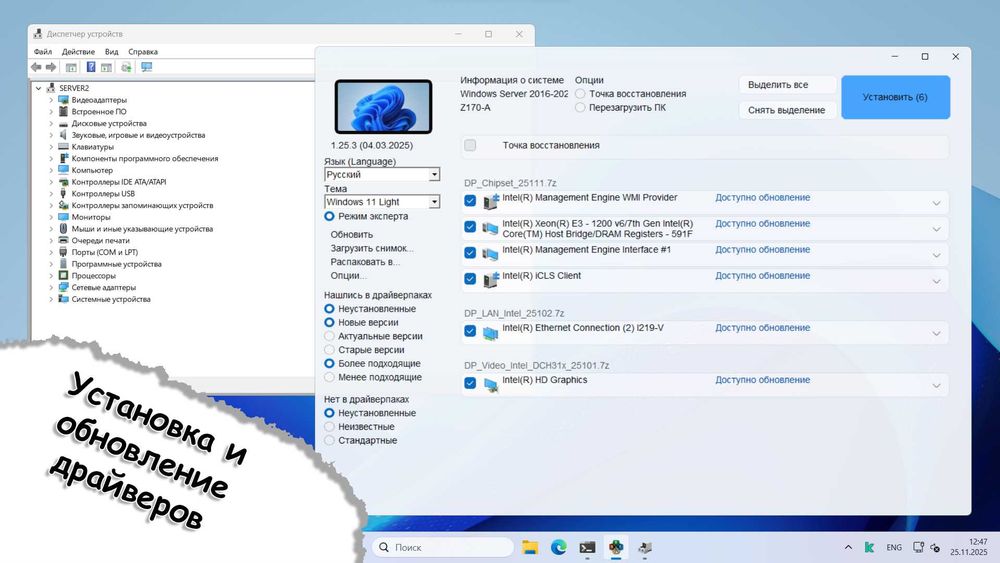
Task: Uncheck the Intel(R) iCLS Client checkbox
Action: pos(470,279)
